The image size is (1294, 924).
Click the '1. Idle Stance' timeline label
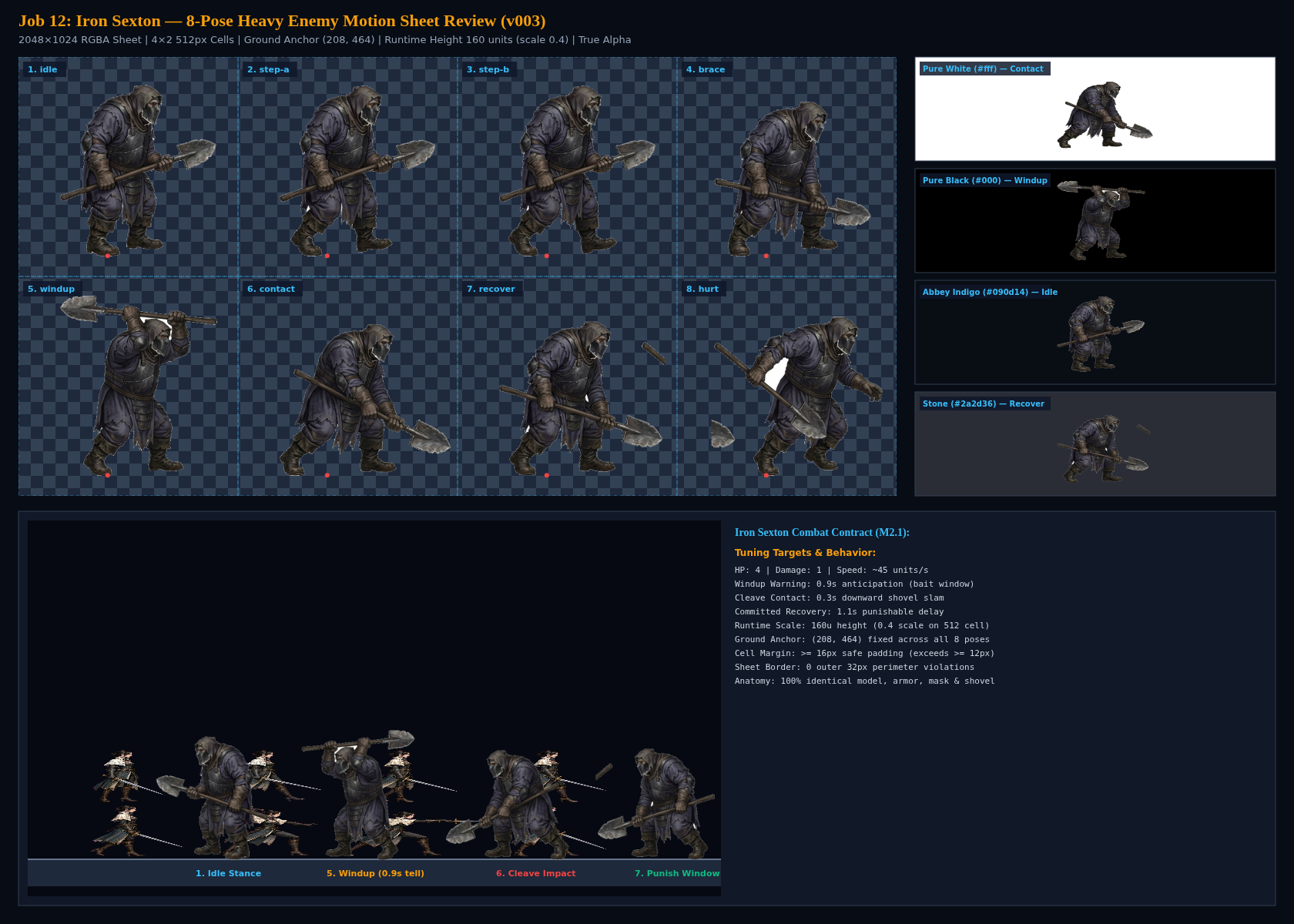coord(228,873)
